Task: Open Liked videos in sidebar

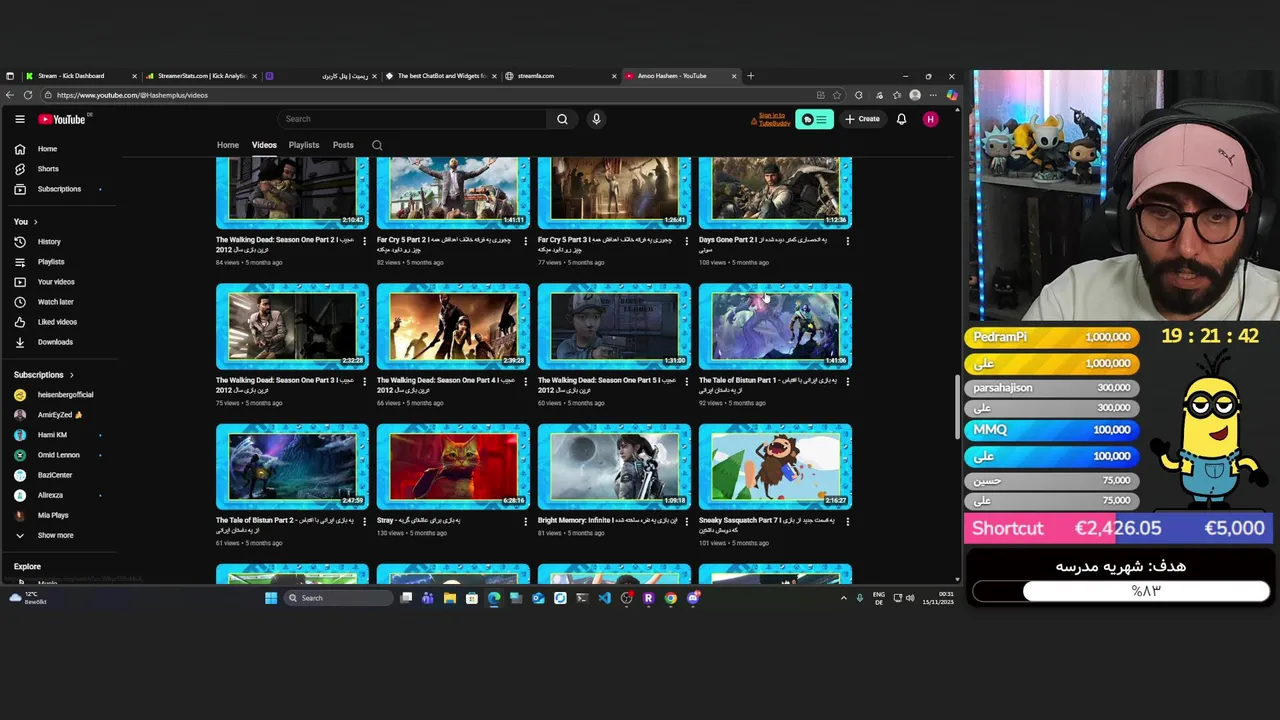Action: [57, 322]
